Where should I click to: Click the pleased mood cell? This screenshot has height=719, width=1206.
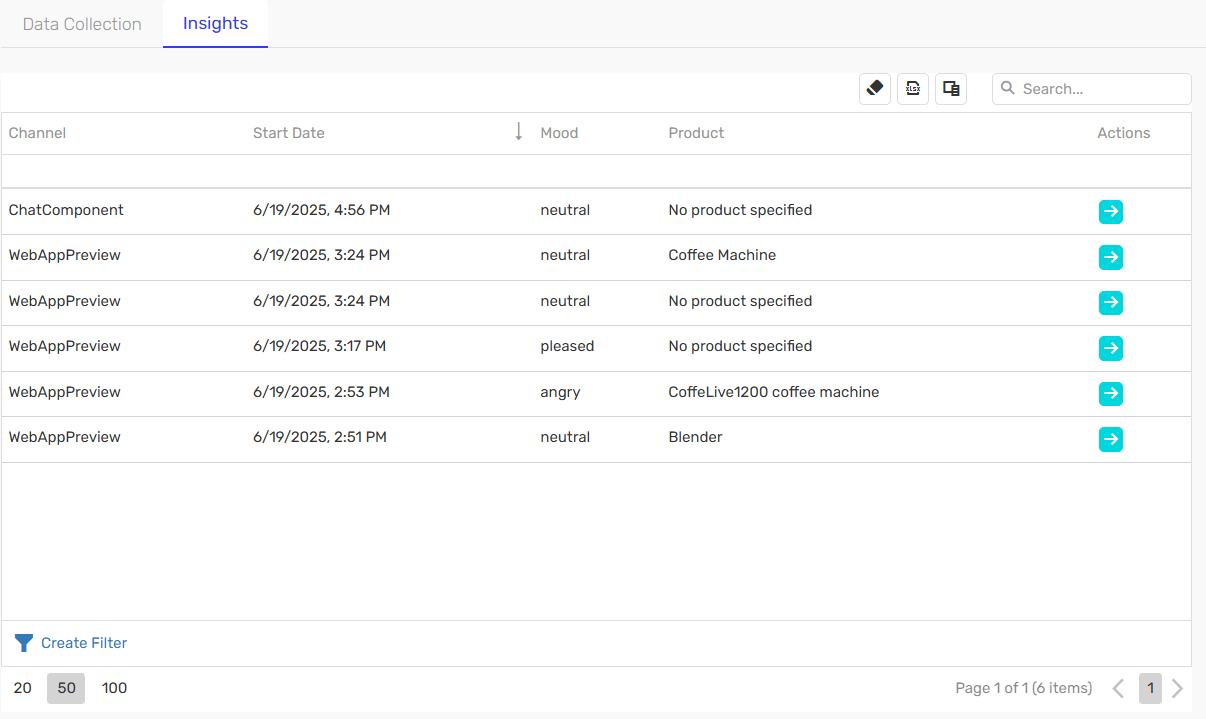(x=567, y=346)
